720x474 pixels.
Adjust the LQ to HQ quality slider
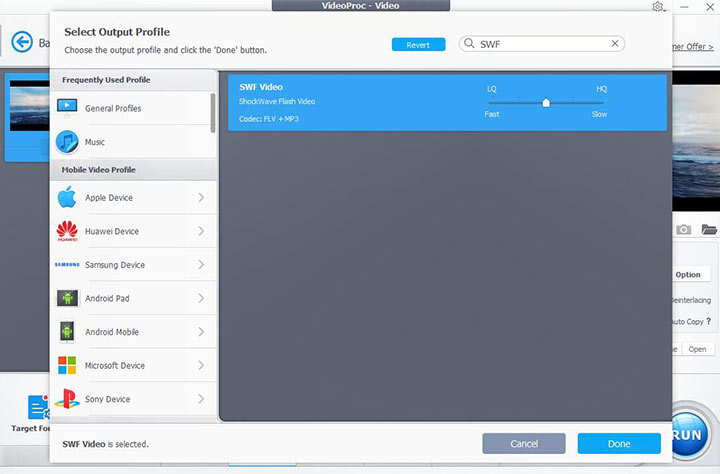(x=546, y=102)
